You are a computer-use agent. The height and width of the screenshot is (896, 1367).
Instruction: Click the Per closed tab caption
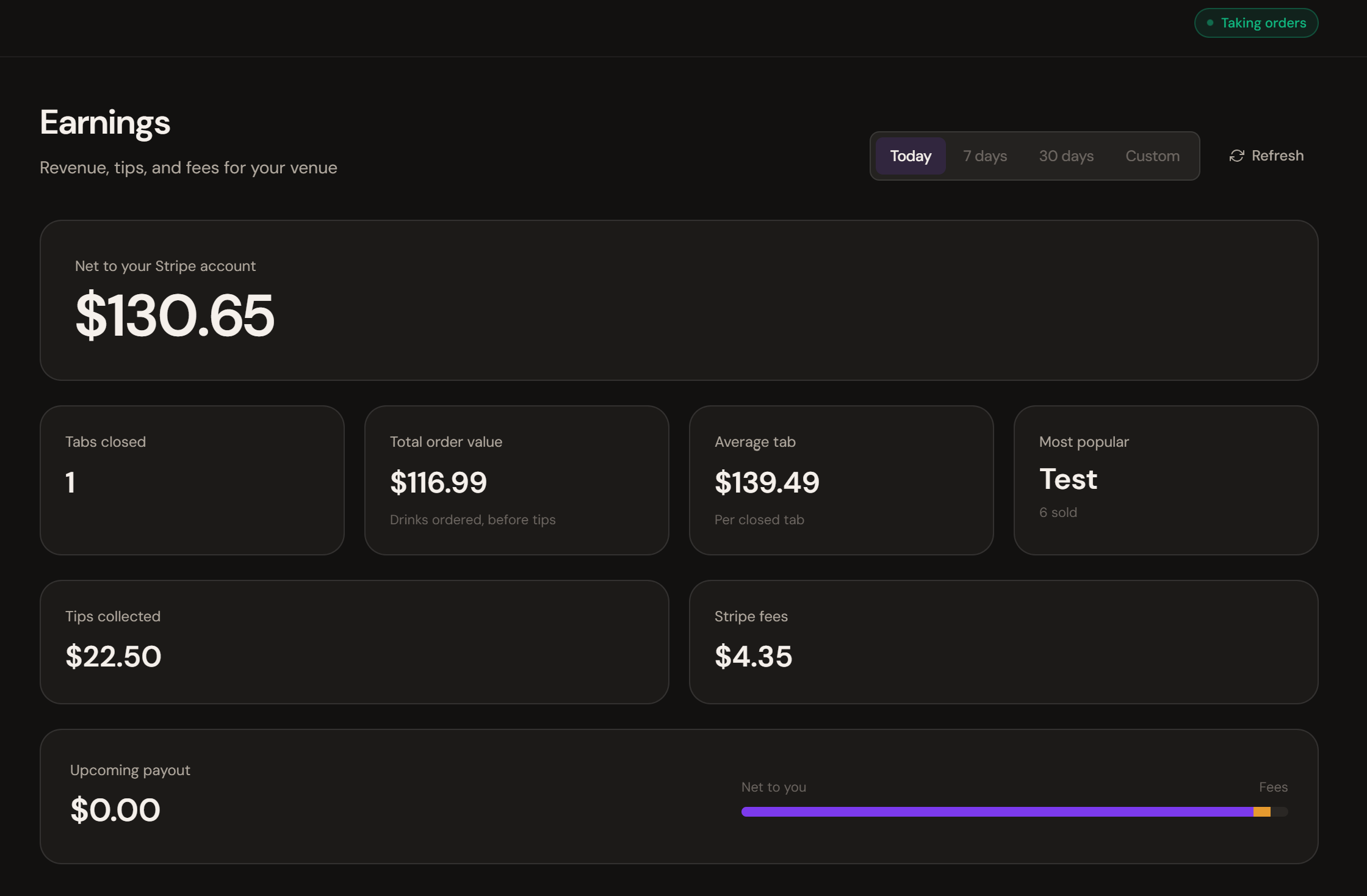click(x=759, y=519)
